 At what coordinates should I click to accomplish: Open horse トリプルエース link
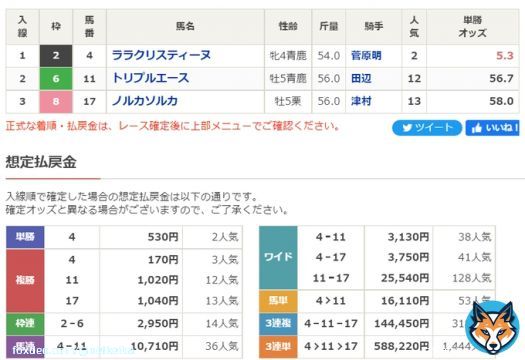150,78
